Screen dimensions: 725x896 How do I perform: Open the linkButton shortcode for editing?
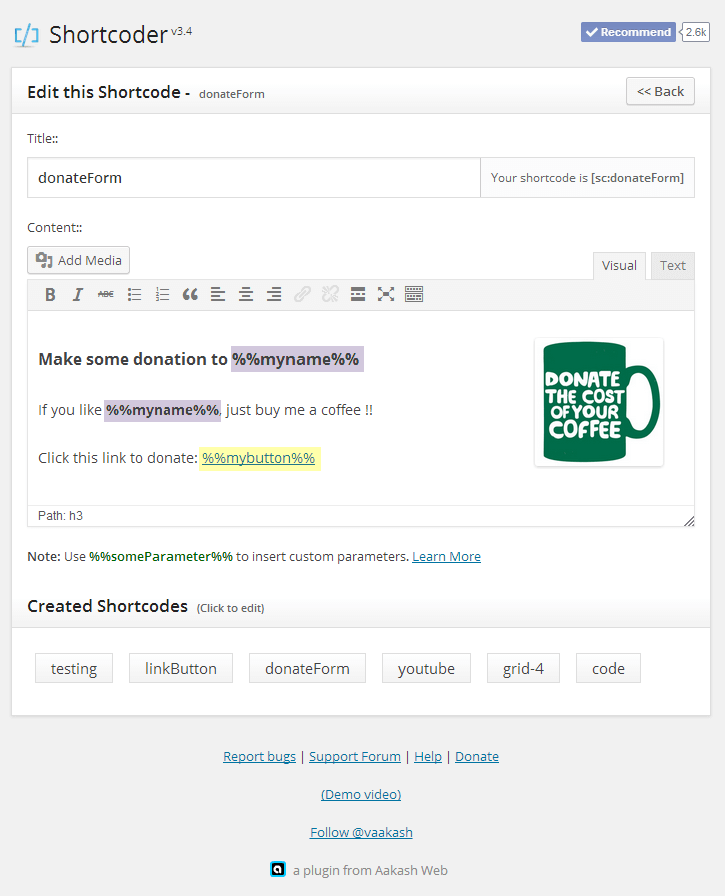coord(180,668)
